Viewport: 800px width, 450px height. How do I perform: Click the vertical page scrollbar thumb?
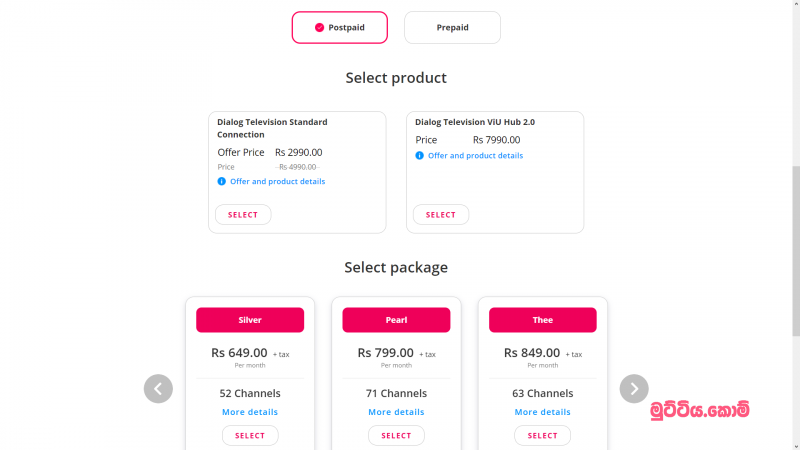click(796, 251)
